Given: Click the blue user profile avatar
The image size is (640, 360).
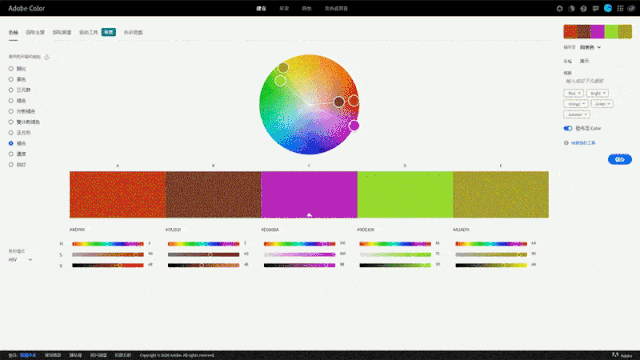Looking at the screenshot, I should pyautogui.click(x=608, y=8).
